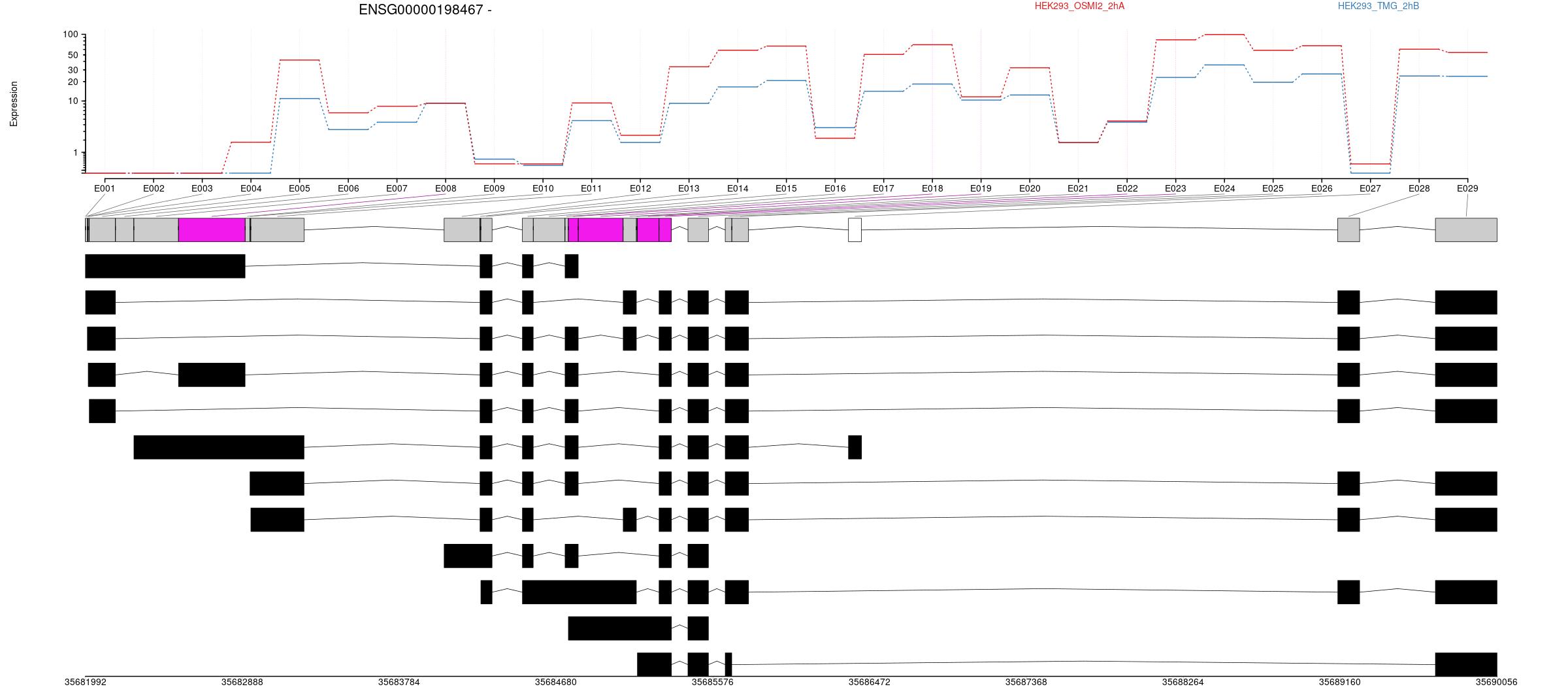Click the E013 exon bin label
1568x693 pixels.
tap(689, 188)
